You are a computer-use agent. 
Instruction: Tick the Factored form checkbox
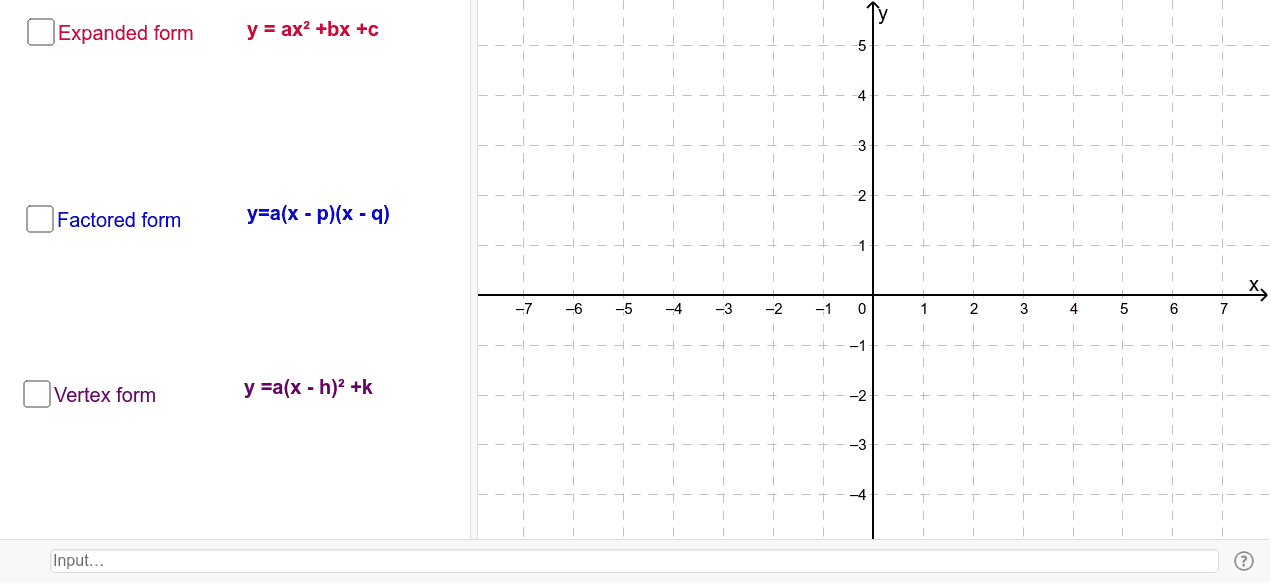point(40,219)
